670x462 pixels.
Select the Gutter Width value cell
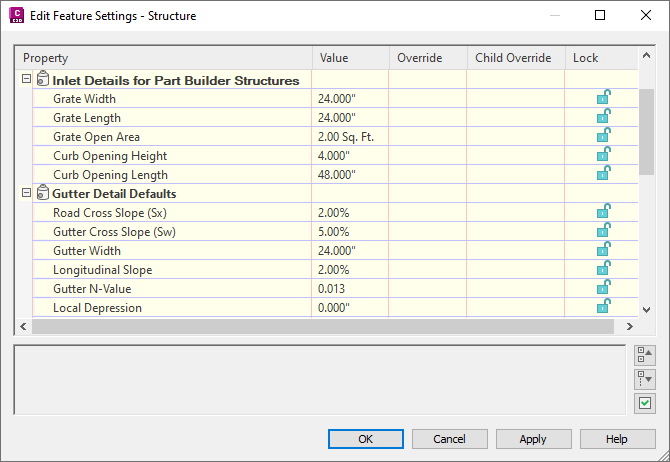[x=349, y=250]
